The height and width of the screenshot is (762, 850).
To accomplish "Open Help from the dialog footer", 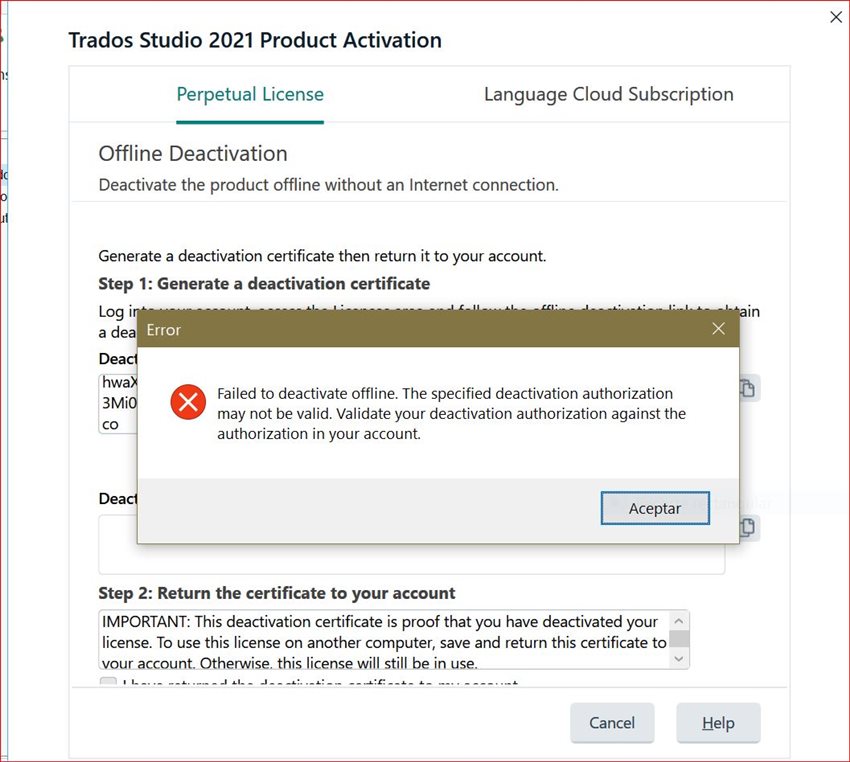I will (718, 723).
